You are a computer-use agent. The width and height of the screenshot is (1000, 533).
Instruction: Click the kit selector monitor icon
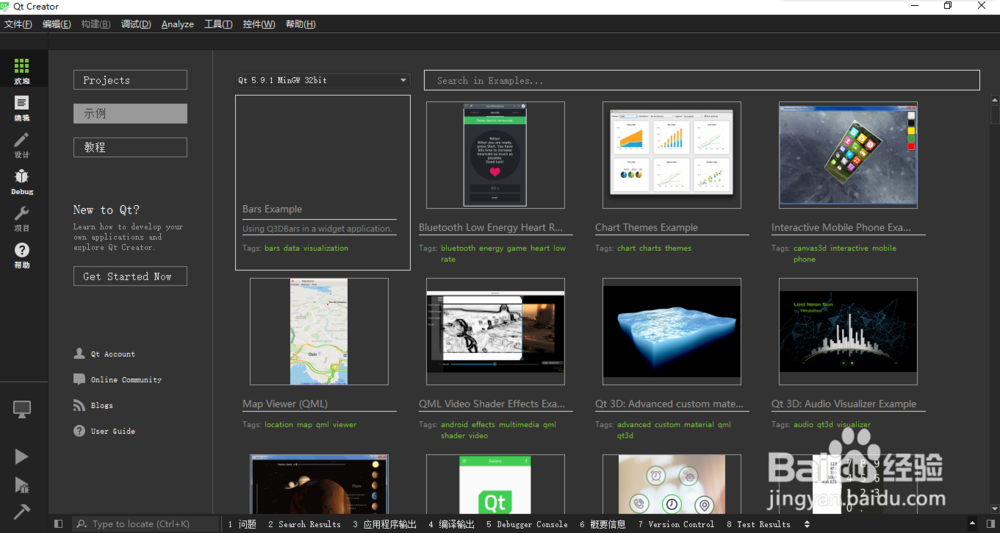click(22, 409)
